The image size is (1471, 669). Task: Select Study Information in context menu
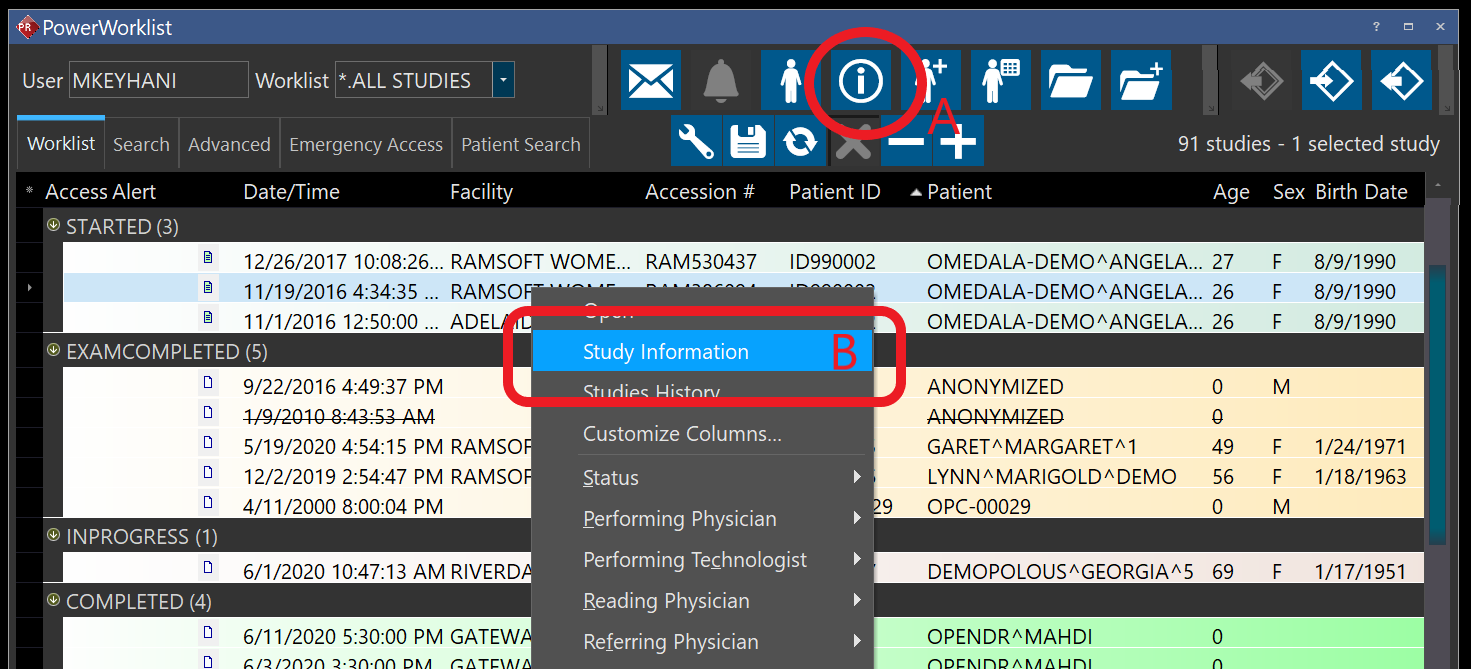(665, 352)
